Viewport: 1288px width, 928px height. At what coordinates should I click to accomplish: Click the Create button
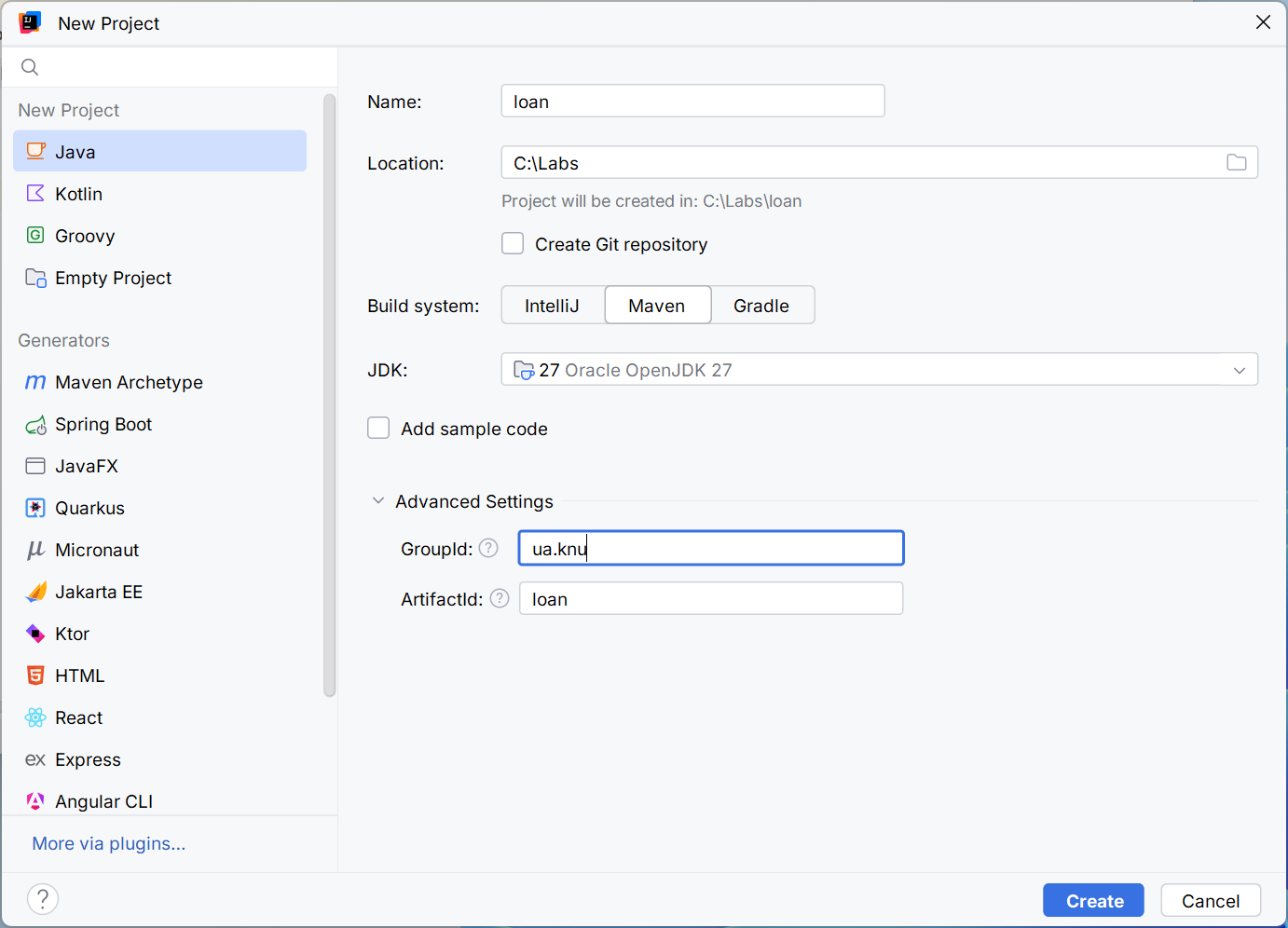[1093, 900]
